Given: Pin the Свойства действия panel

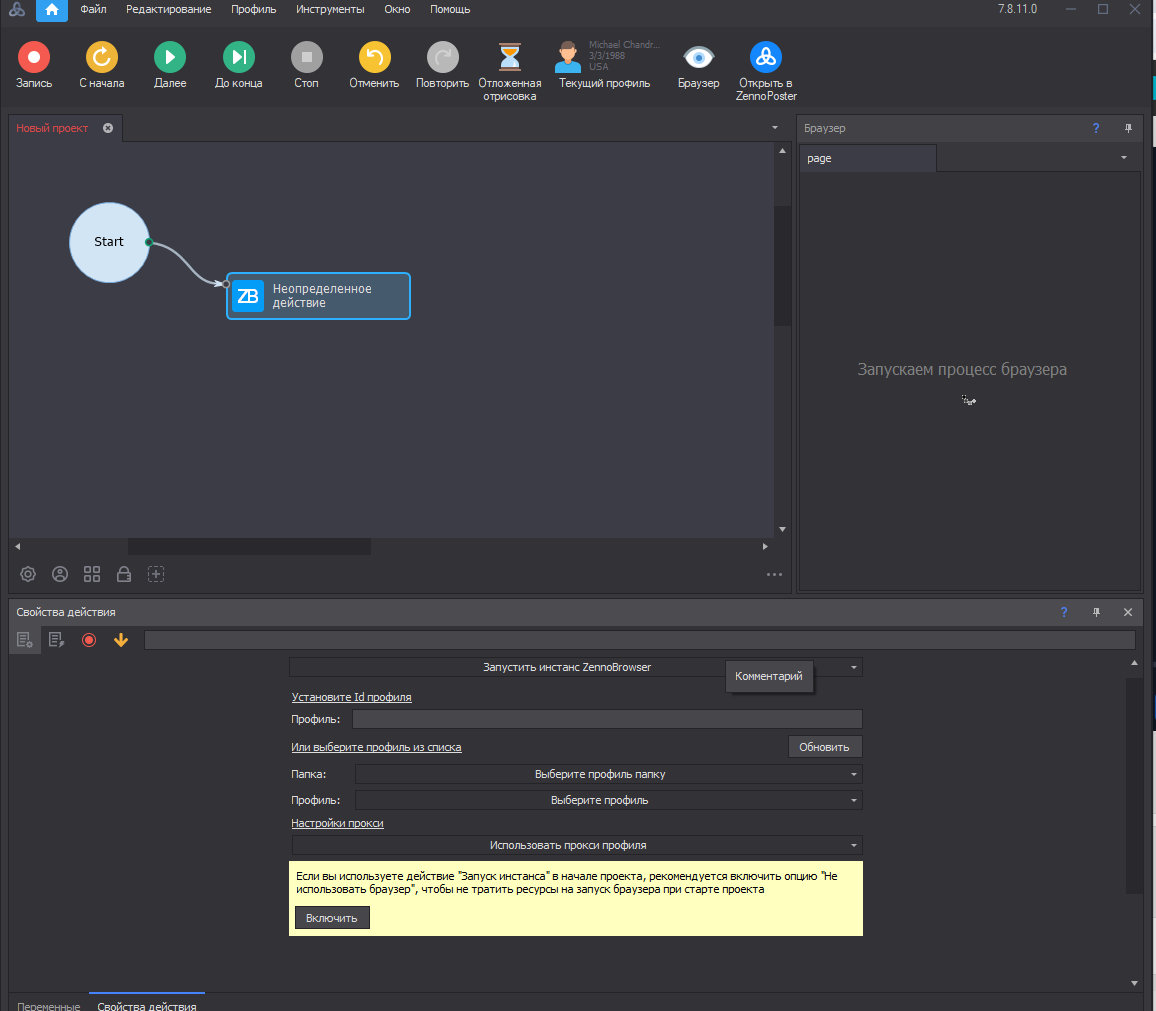Looking at the screenshot, I should [1096, 612].
